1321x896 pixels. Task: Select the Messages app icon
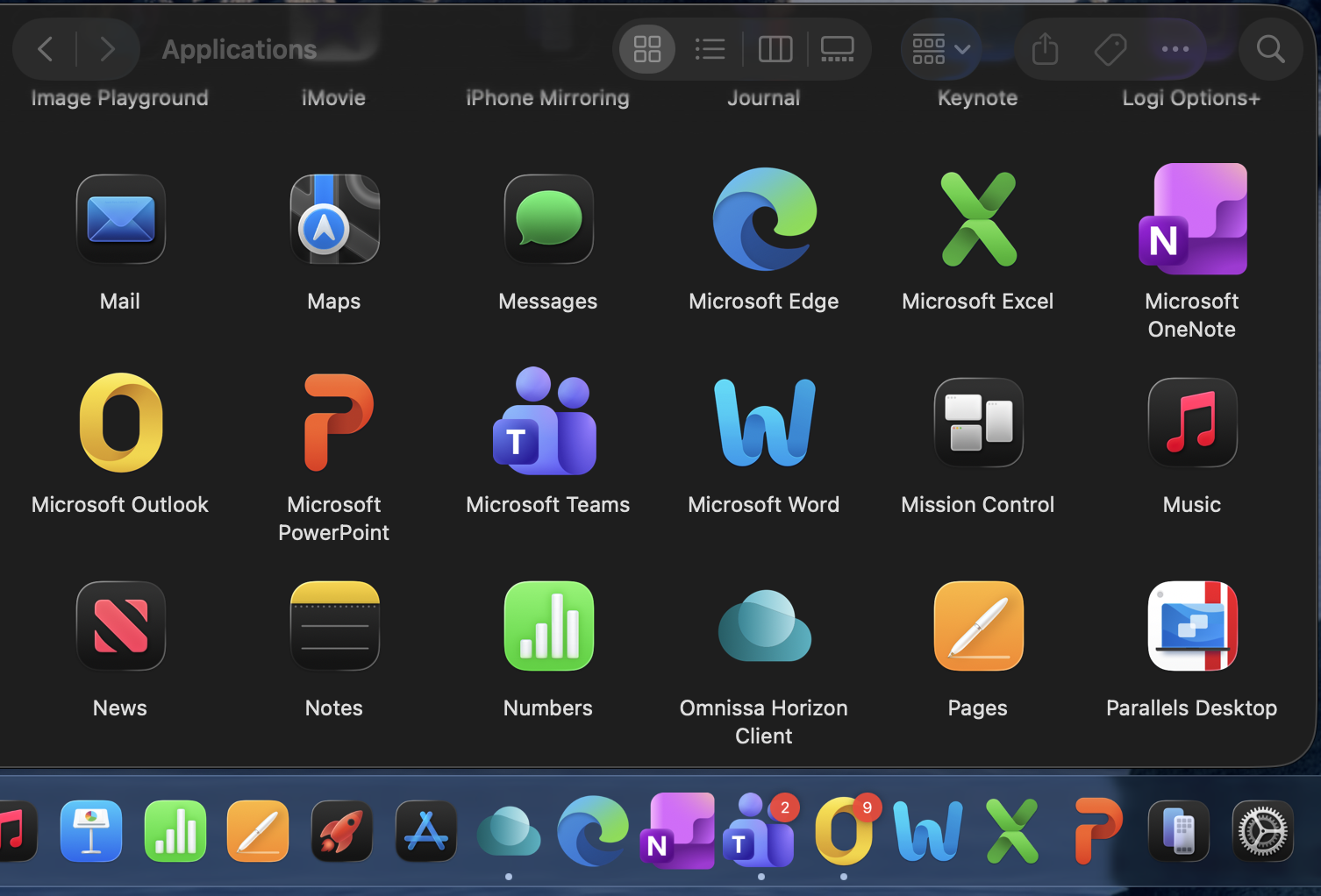(x=548, y=219)
